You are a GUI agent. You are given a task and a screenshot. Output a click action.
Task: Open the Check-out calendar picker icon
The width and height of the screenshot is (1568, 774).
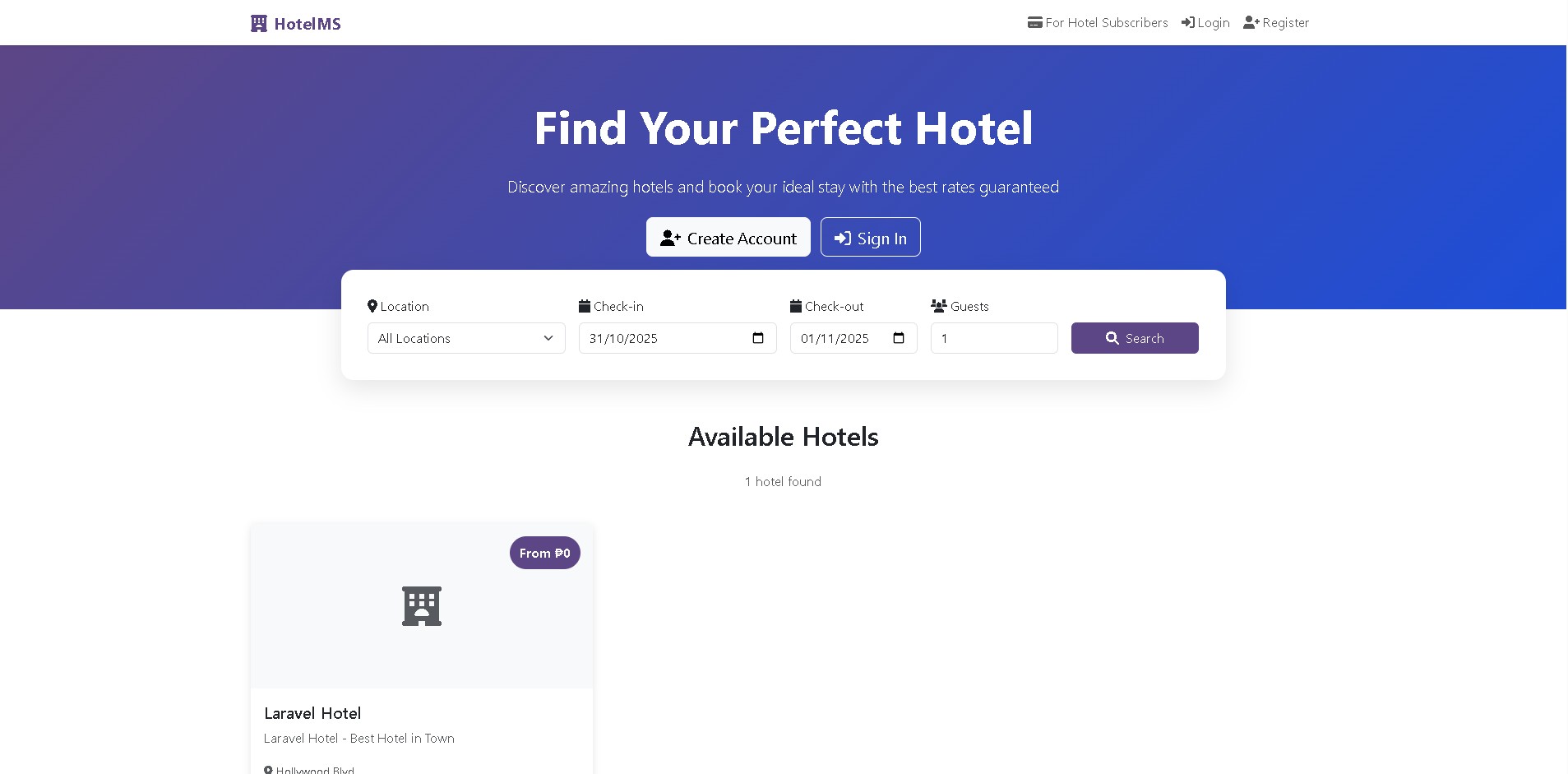pos(899,338)
